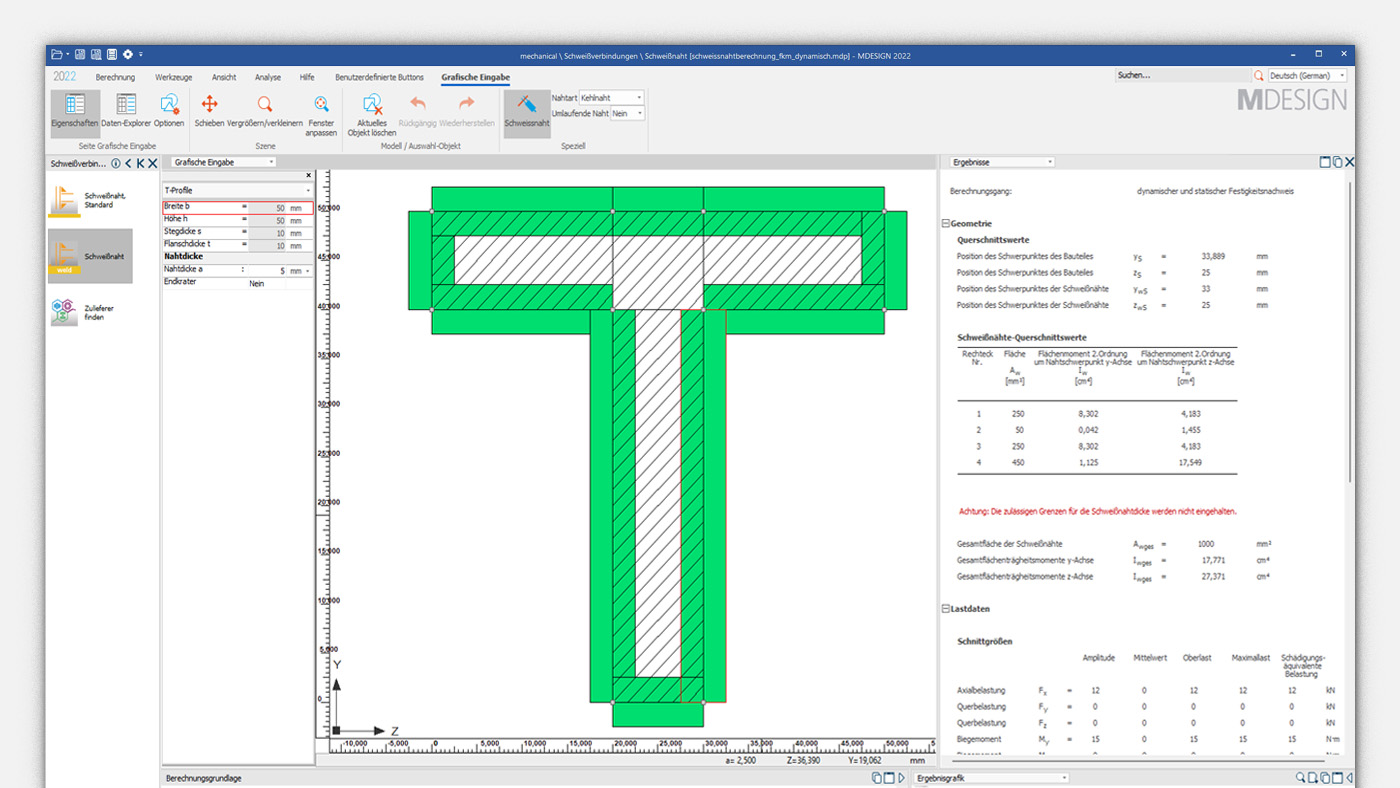Click the Axialbelastung row label
This screenshot has width=1400, height=788.
click(981, 690)
